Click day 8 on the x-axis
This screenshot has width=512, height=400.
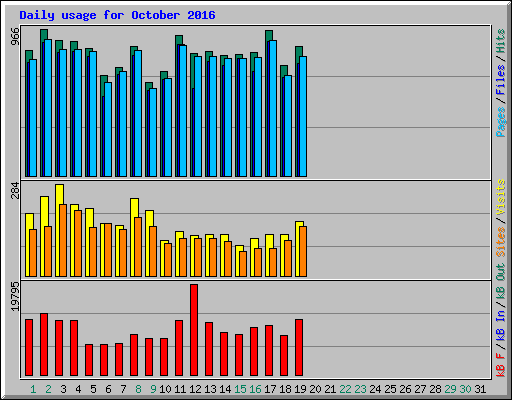pos(138,389)
